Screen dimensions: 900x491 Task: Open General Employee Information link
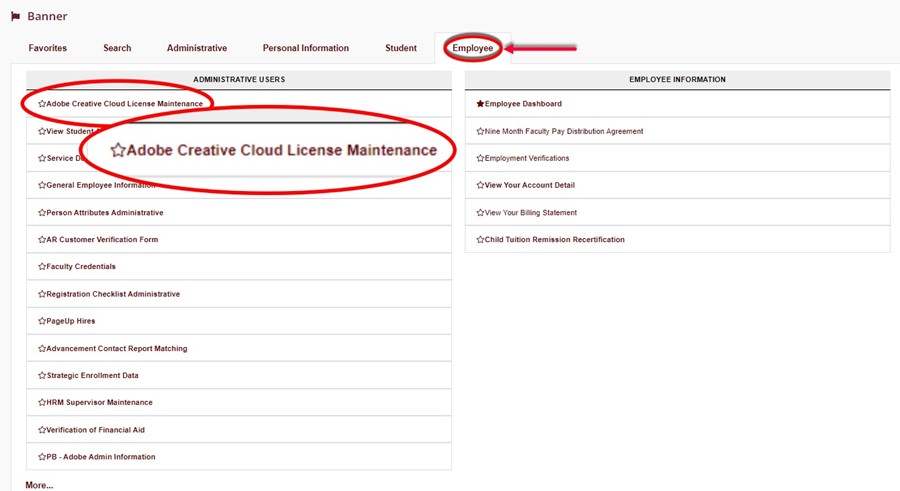pyautogui.click(x=101, y=185)
